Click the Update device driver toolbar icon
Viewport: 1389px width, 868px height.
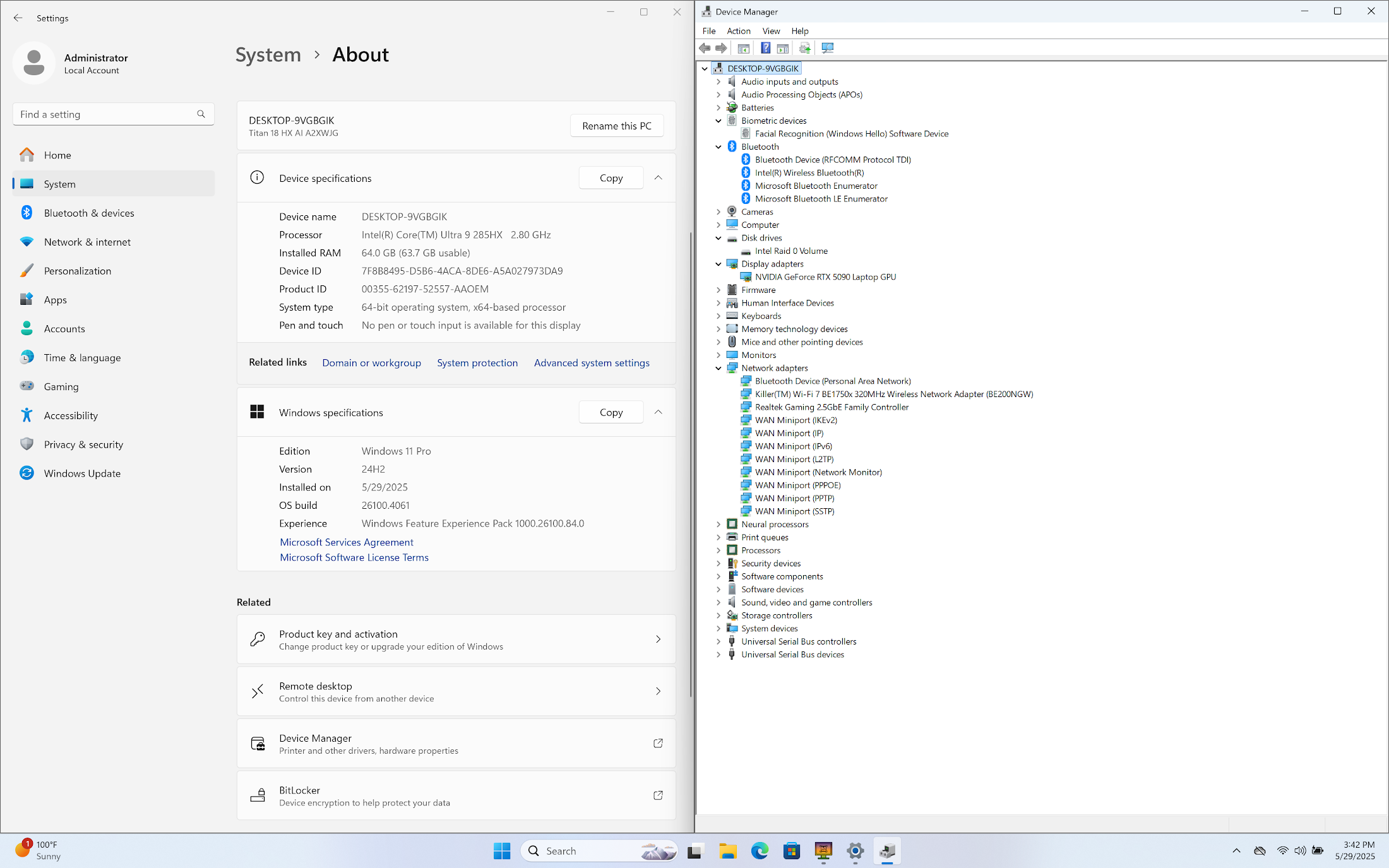(x=805, y=48)
